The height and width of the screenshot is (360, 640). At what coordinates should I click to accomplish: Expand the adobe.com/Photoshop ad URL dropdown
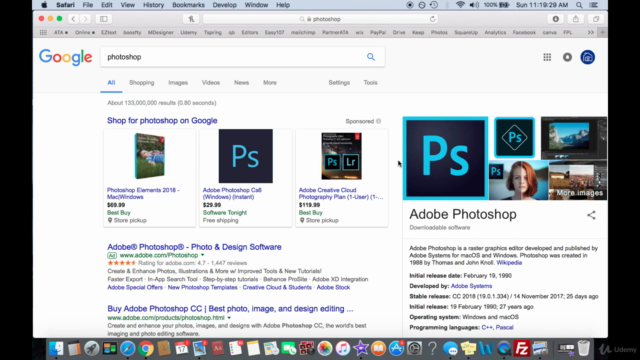(202, 255)
